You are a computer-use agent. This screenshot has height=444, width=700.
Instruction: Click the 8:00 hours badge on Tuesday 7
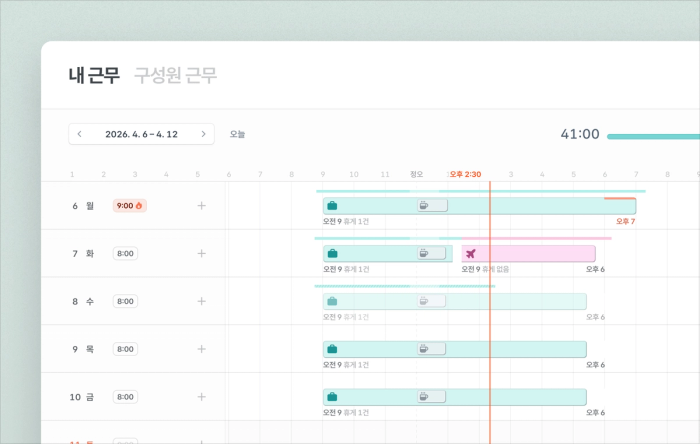125,253
